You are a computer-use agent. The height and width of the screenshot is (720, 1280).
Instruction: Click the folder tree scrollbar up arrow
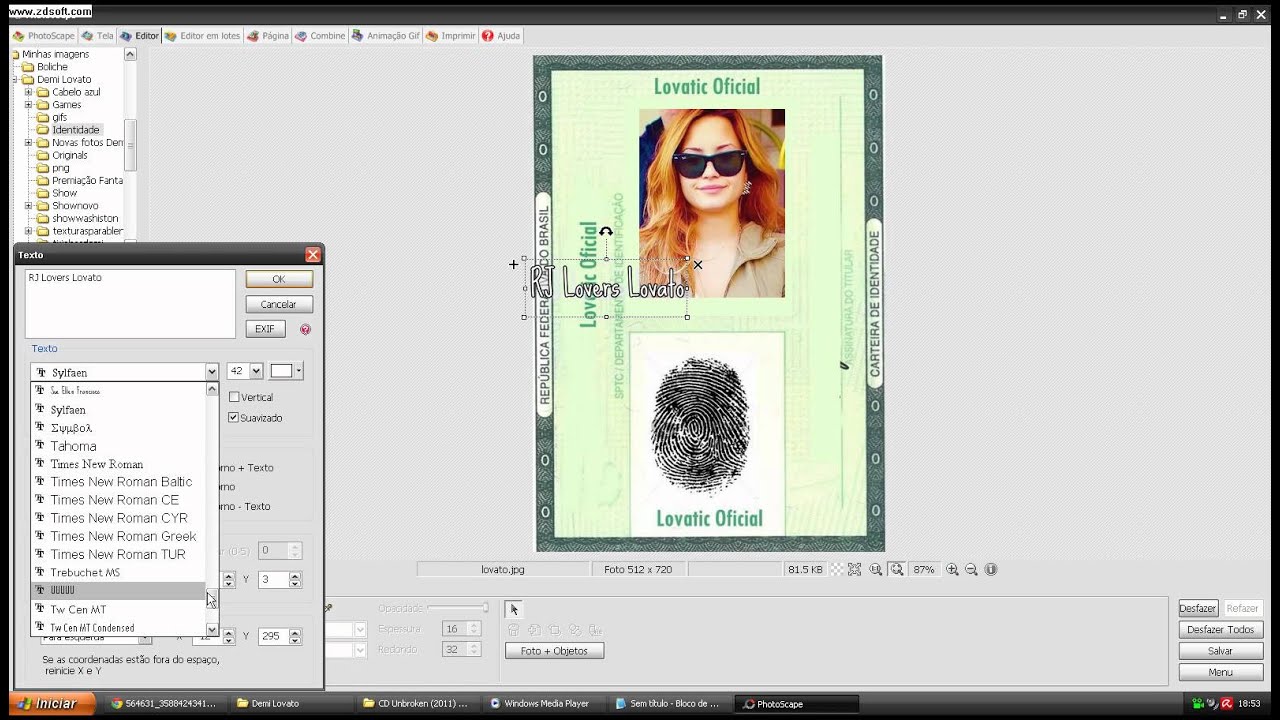coord(130,54)
